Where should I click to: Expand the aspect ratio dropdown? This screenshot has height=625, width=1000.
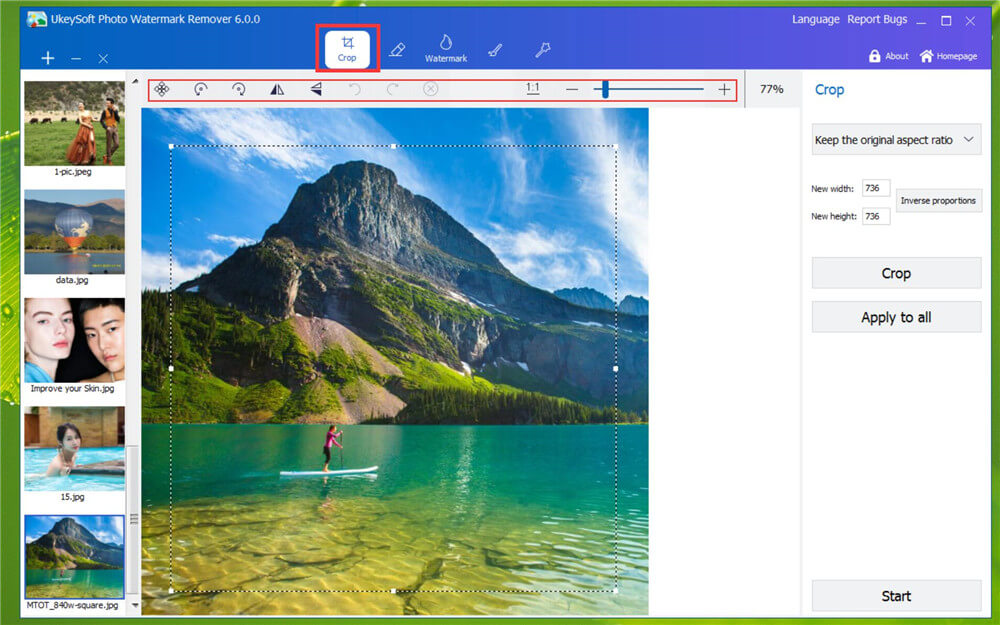pyautogui.click(x=896, y=140)
